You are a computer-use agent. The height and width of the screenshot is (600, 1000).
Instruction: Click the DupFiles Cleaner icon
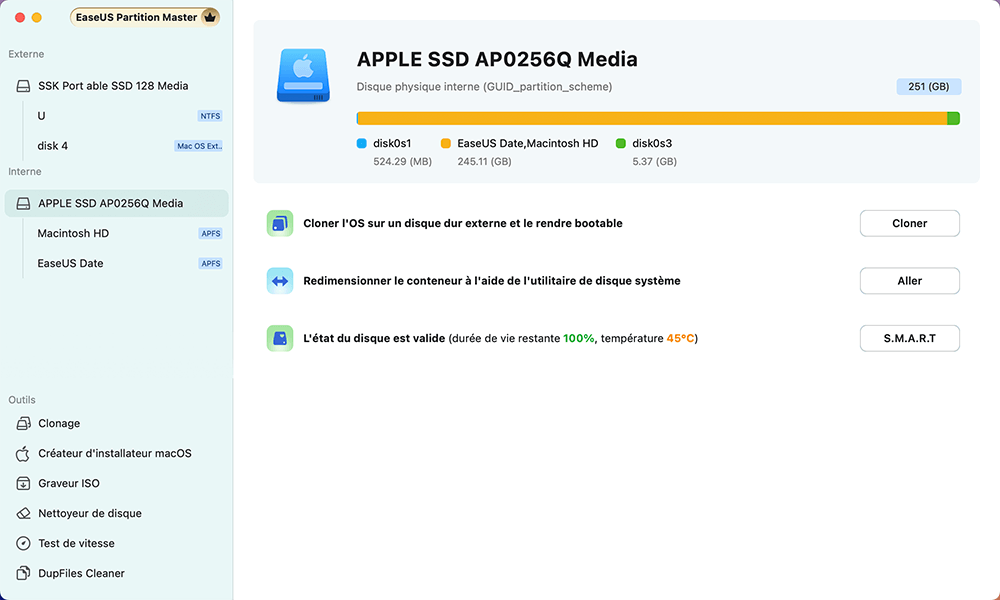click(23, 573)
